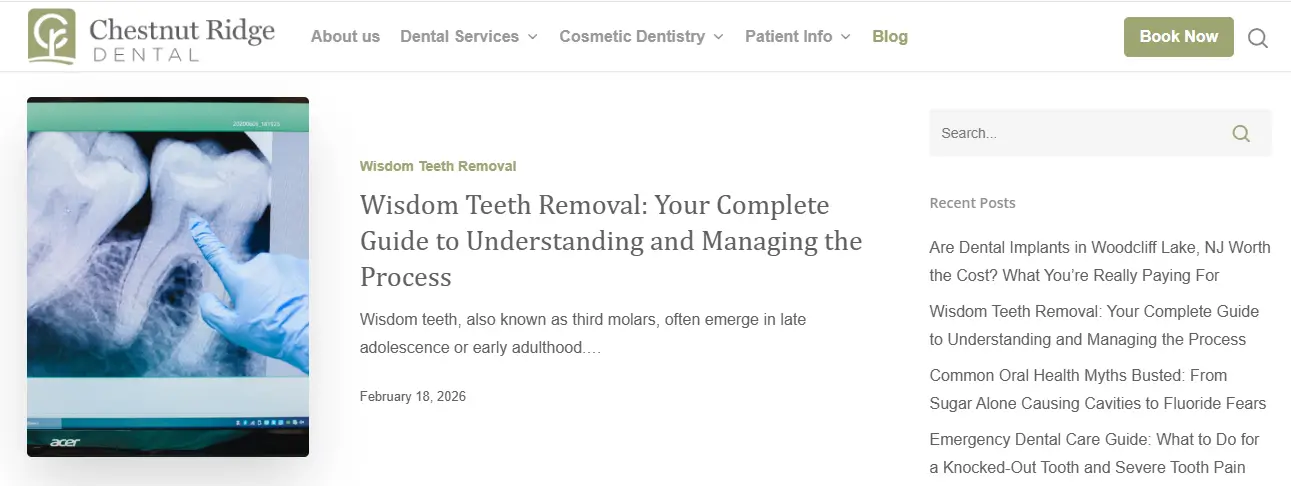Click the dental X-ray post thumbnail
Viewport: 1291px width, 486px height.
click(168, 277)
